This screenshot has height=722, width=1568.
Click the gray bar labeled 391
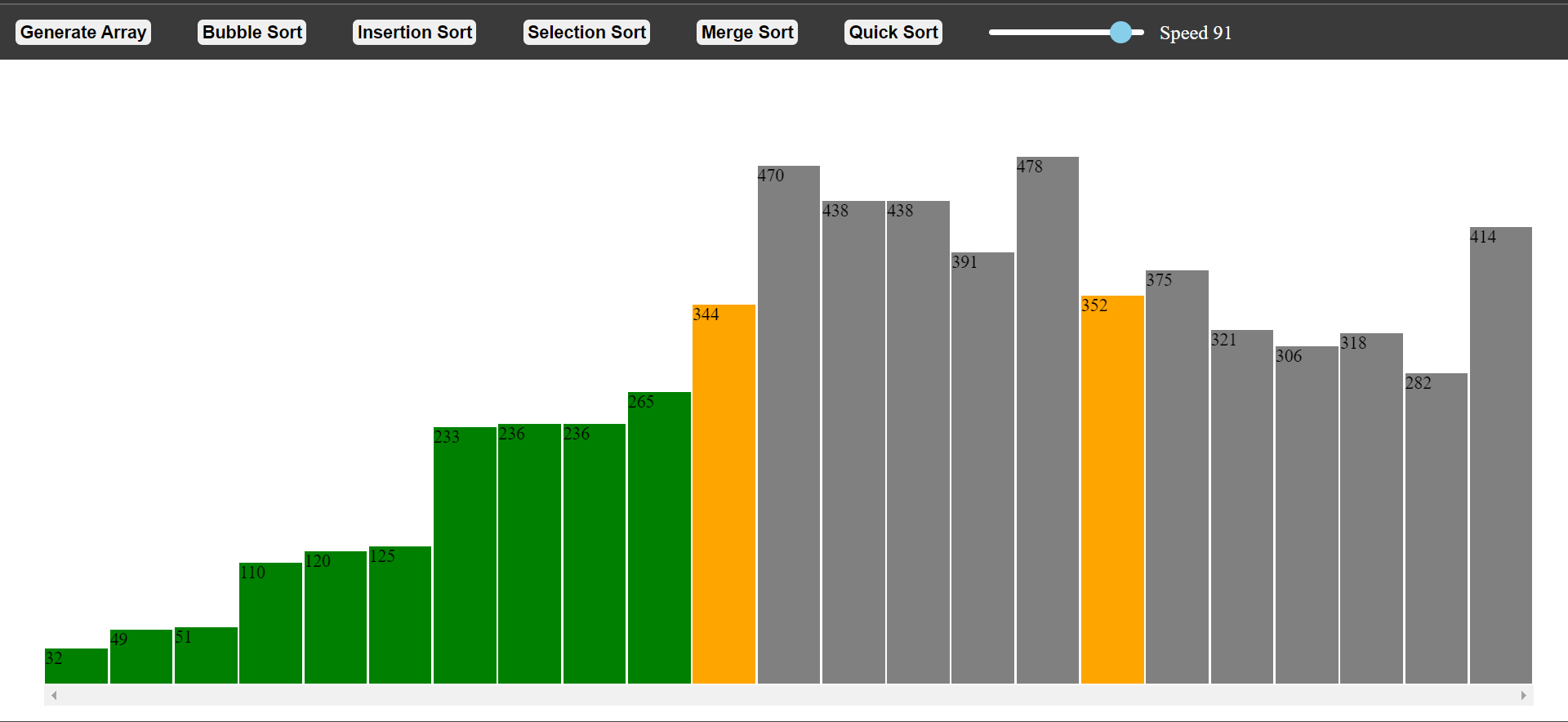pyautogui.click(x=982, y=468)
